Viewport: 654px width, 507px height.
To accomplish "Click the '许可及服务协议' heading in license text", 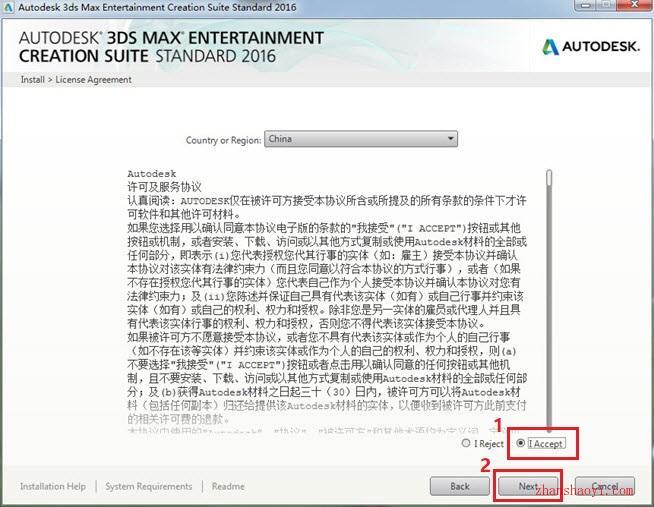I will click(x=164, y=187).
